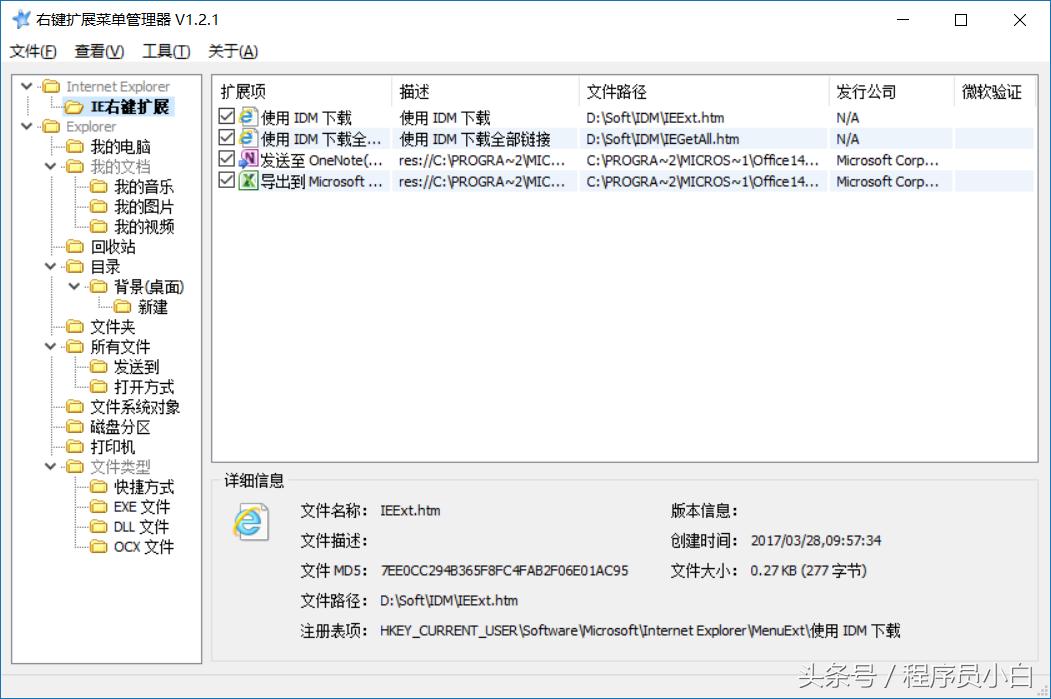The image size is (1051, 699).
Task: Uncheck the 导出到 Microsoft extension checkbox
Action: point(227,180)
